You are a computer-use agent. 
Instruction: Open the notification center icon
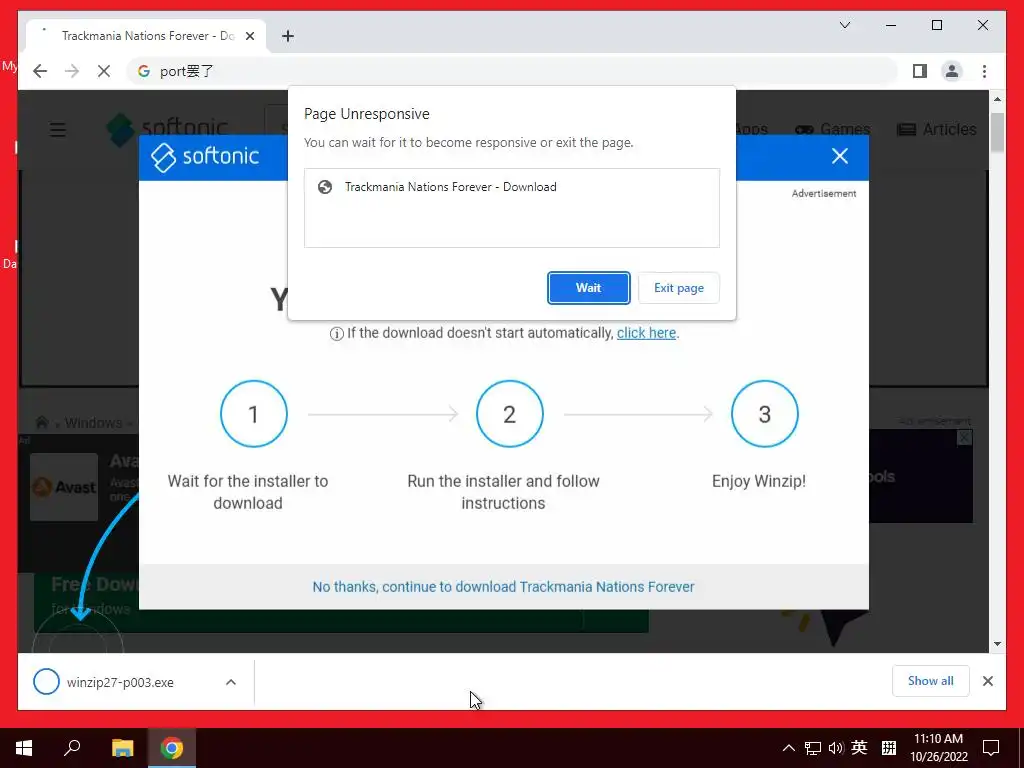pos(991,748)
